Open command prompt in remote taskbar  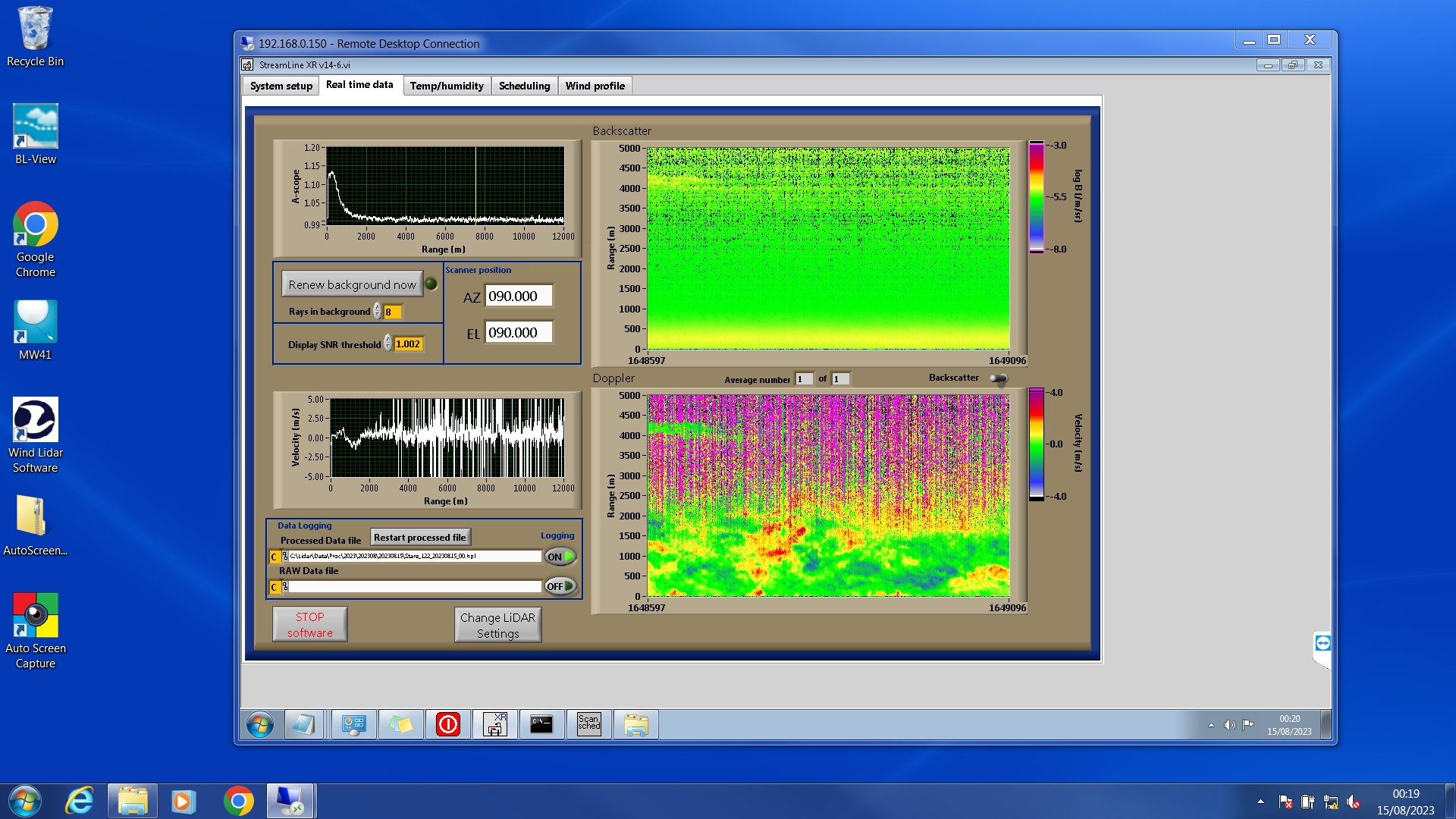[x=541, y=724]
